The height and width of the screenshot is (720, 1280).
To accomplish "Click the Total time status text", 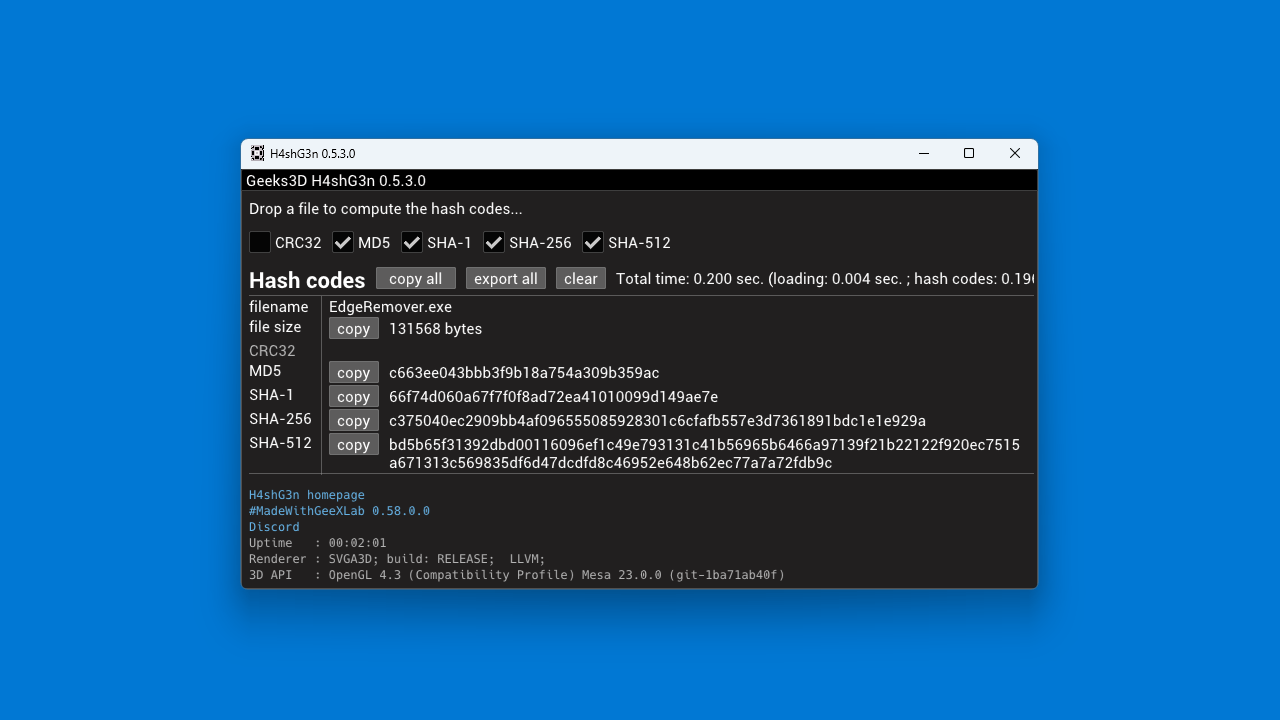I will point(824,279).
